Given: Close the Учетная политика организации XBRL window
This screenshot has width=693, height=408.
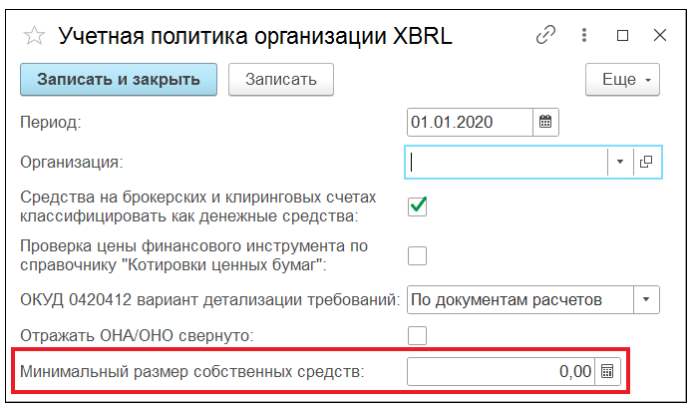Looking at the screenshot, I should [659, 36].
